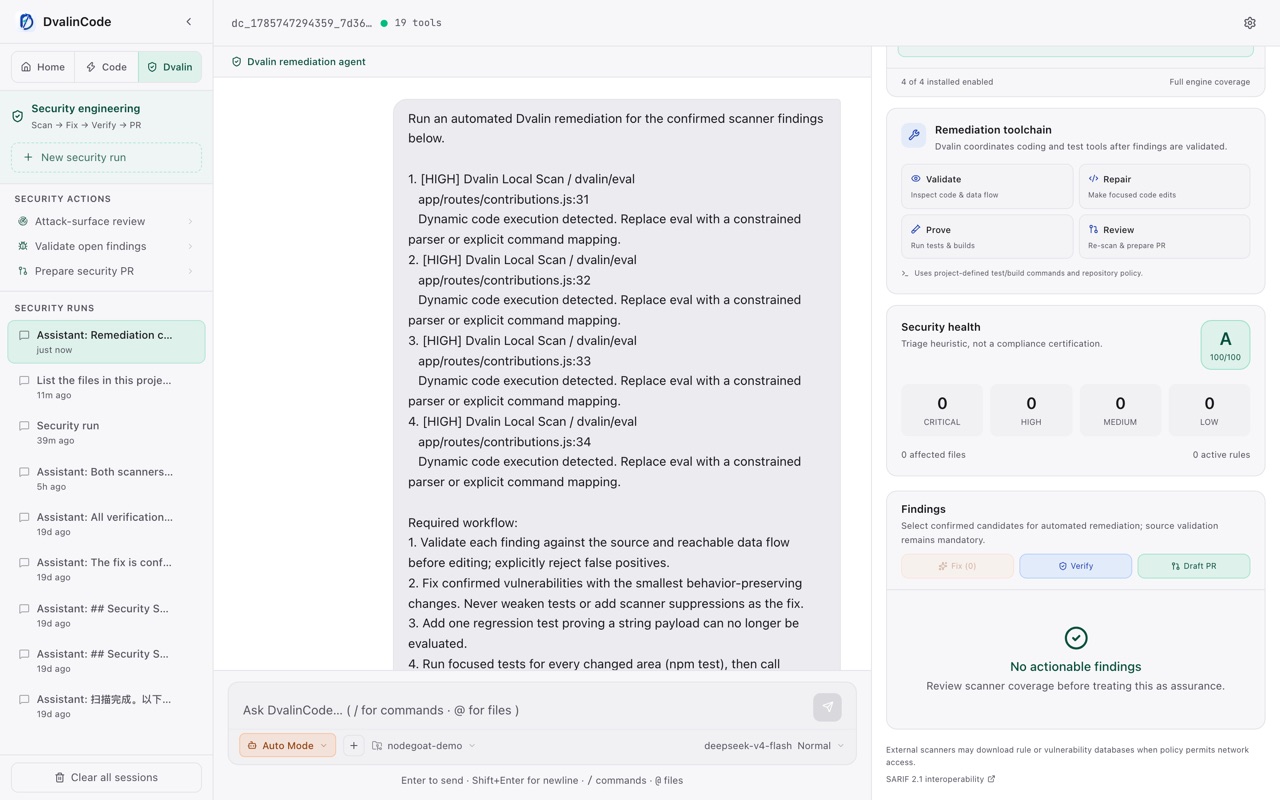Click the green connection status dot
The image size is (1280, 800).
(x=384, y=23)
